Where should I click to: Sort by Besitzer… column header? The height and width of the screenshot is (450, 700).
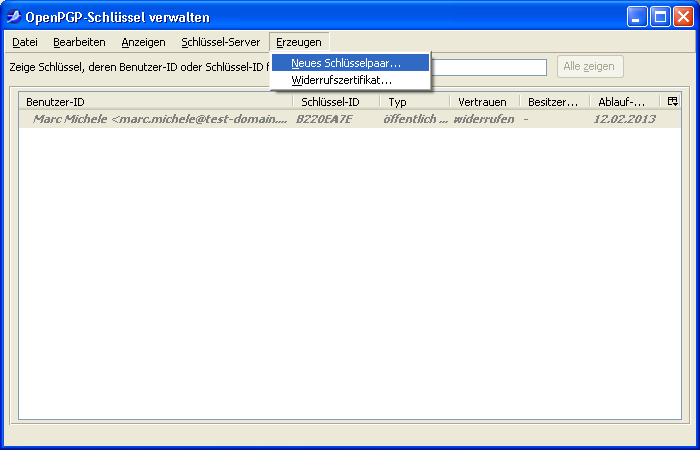(555, 102)
